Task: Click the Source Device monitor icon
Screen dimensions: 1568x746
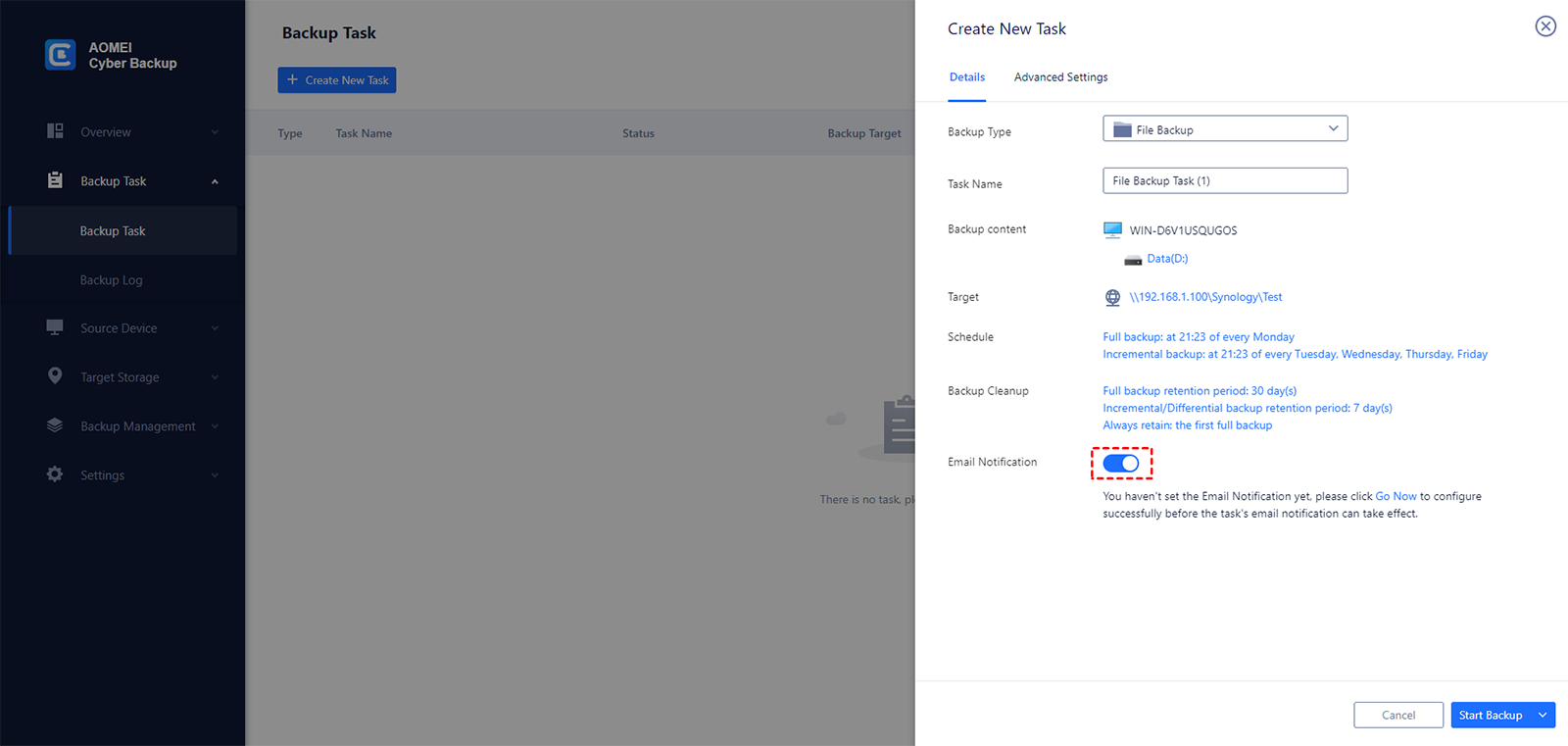Action: pos(55,327)
